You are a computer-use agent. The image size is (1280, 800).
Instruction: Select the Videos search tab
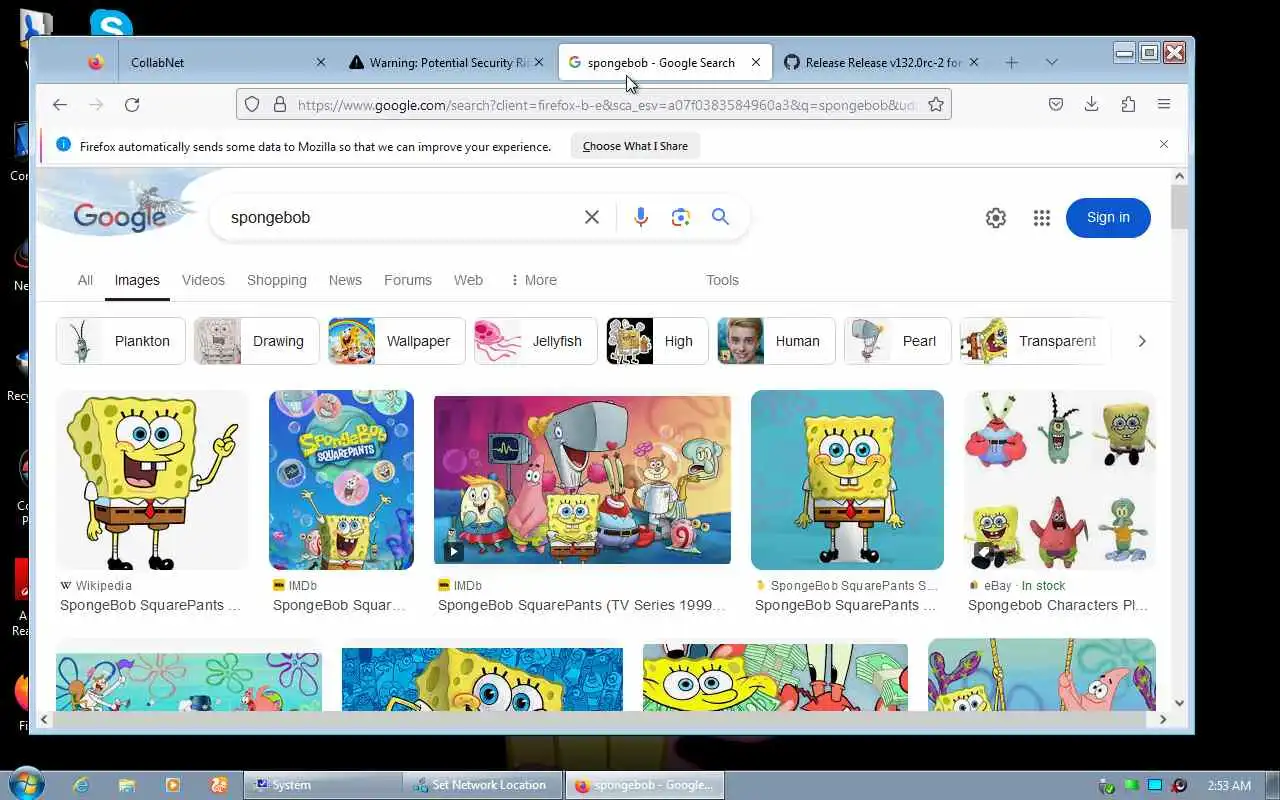coord(203,280)
